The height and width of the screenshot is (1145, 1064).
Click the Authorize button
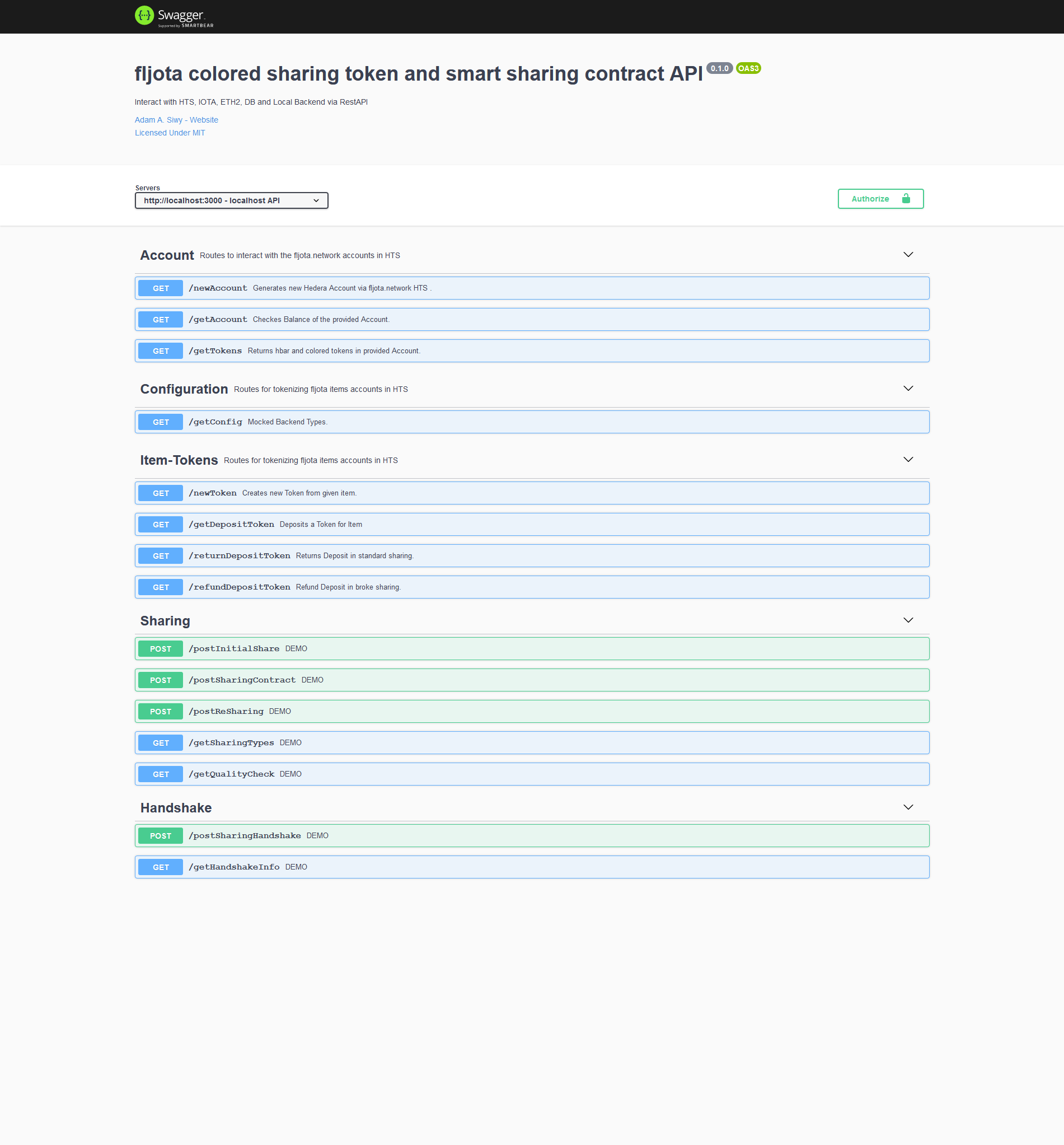[x=880, y=199]
